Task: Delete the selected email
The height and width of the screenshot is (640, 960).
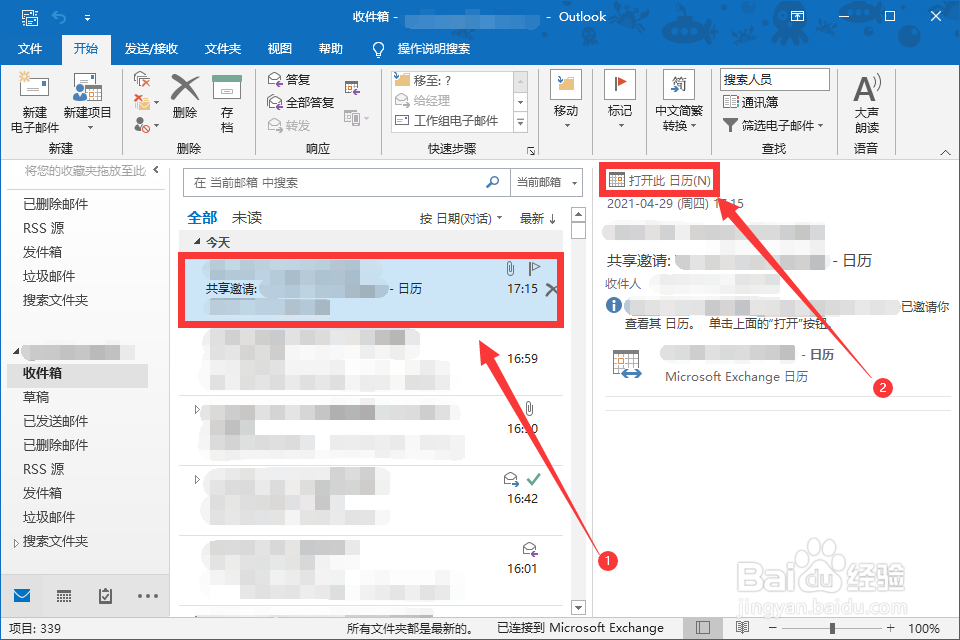Action: coord(185,97)
